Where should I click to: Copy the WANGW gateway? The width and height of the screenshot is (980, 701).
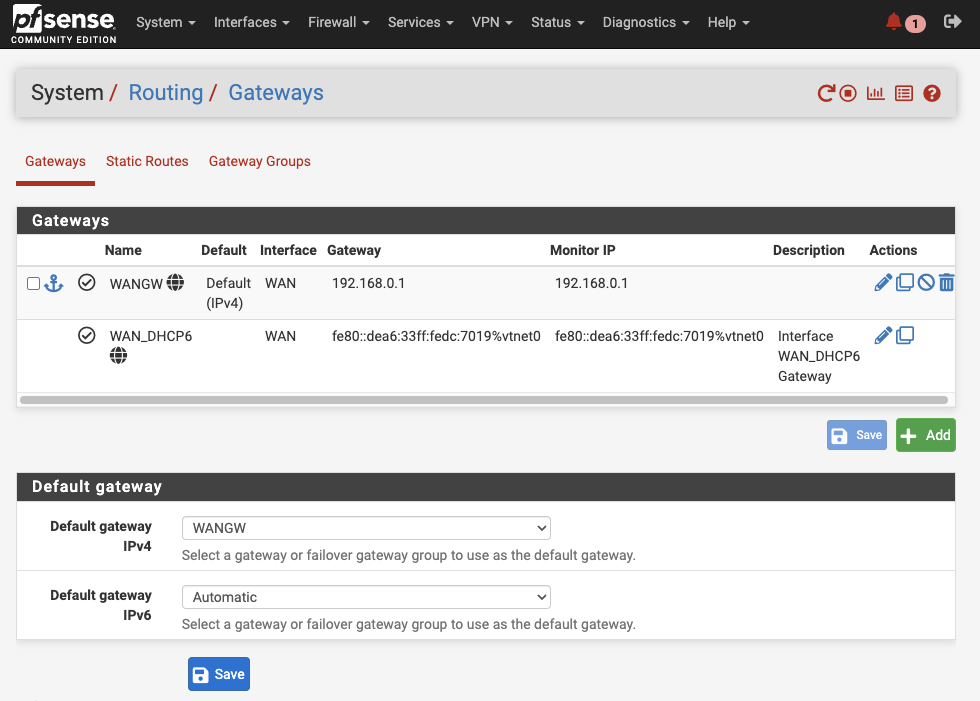pyautogui.click(x=905, y=283)
